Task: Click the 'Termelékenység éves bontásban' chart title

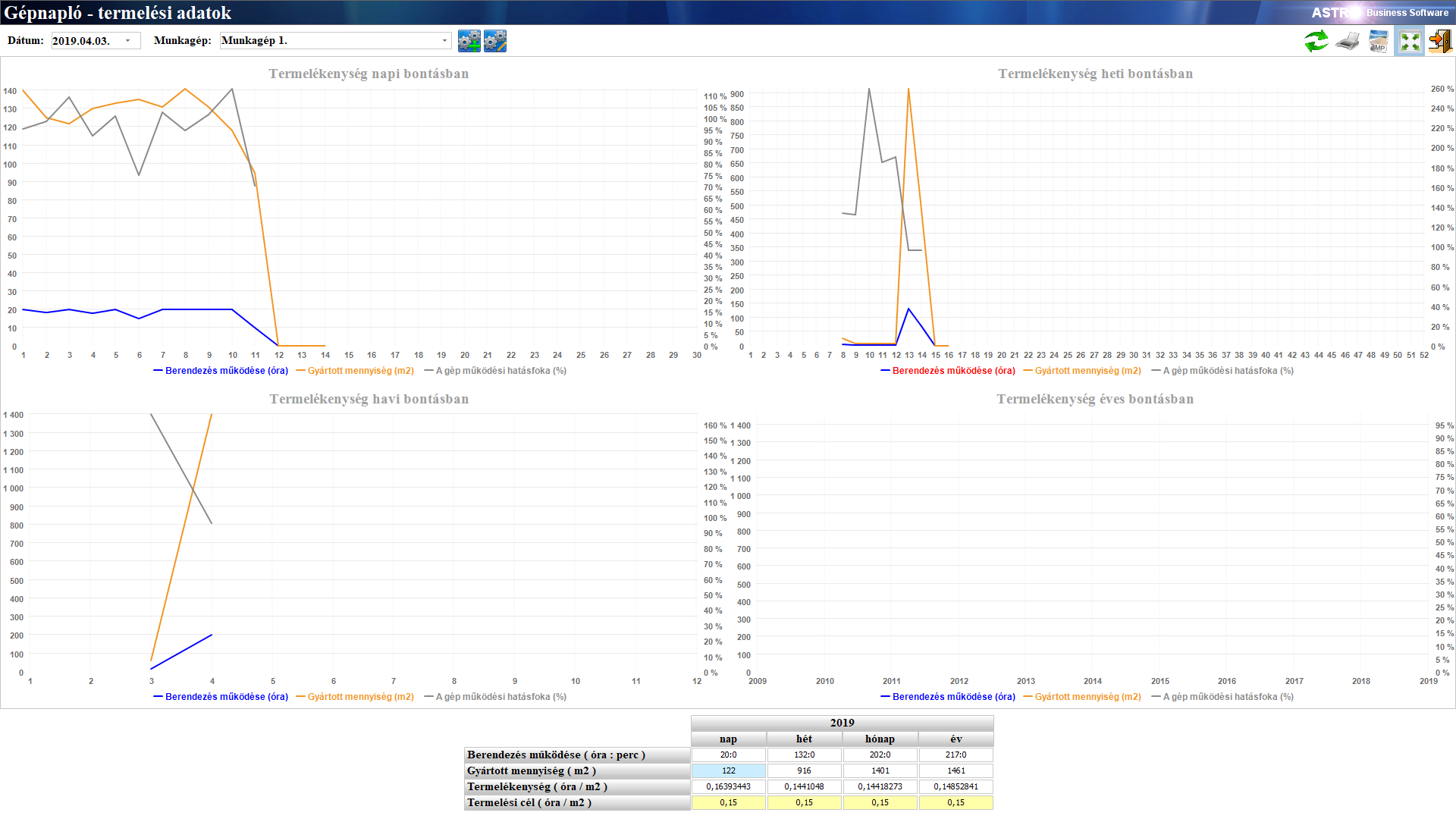Action: (1096, 399)
